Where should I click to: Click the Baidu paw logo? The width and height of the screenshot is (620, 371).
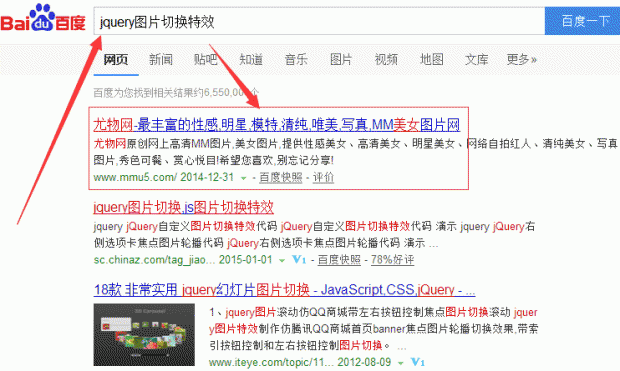pyautogui.click(x=43, y=18)
